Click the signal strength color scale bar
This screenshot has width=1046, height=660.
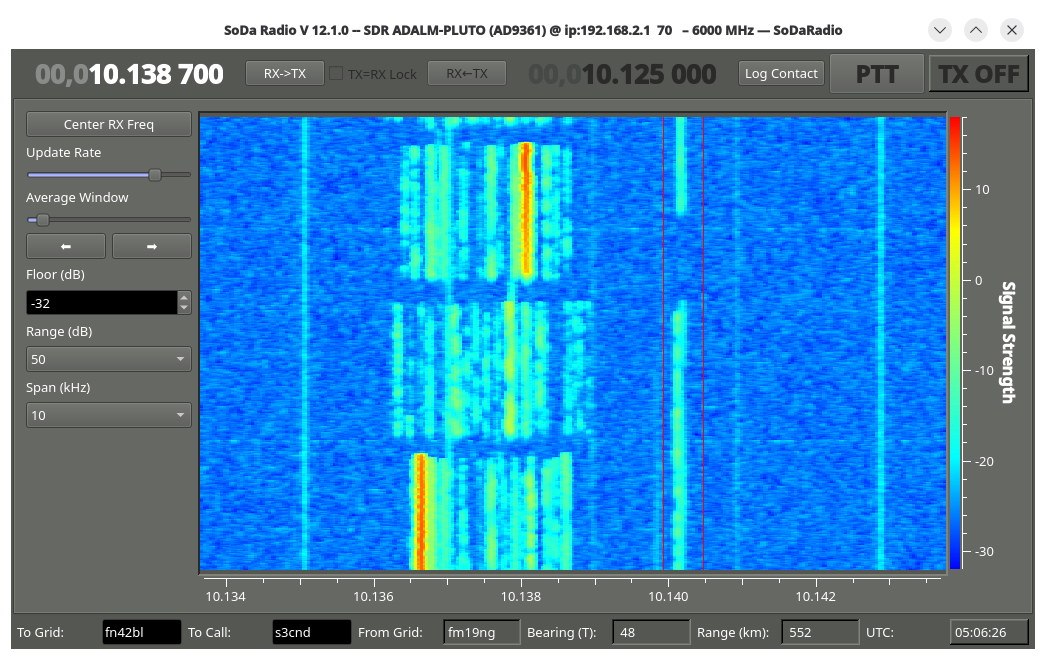[x=955, y=343]
